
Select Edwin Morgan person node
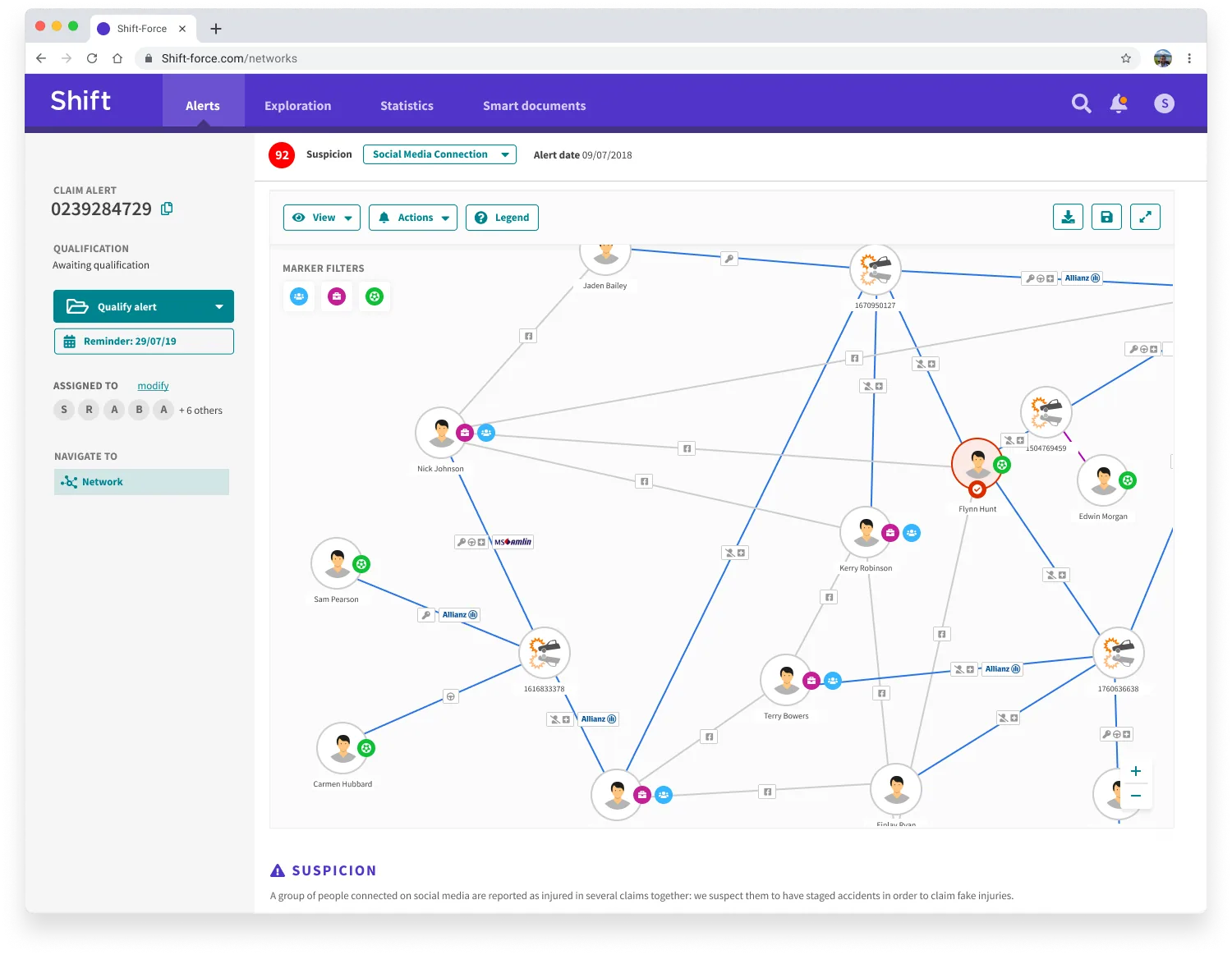click(x=1102, y=480)
